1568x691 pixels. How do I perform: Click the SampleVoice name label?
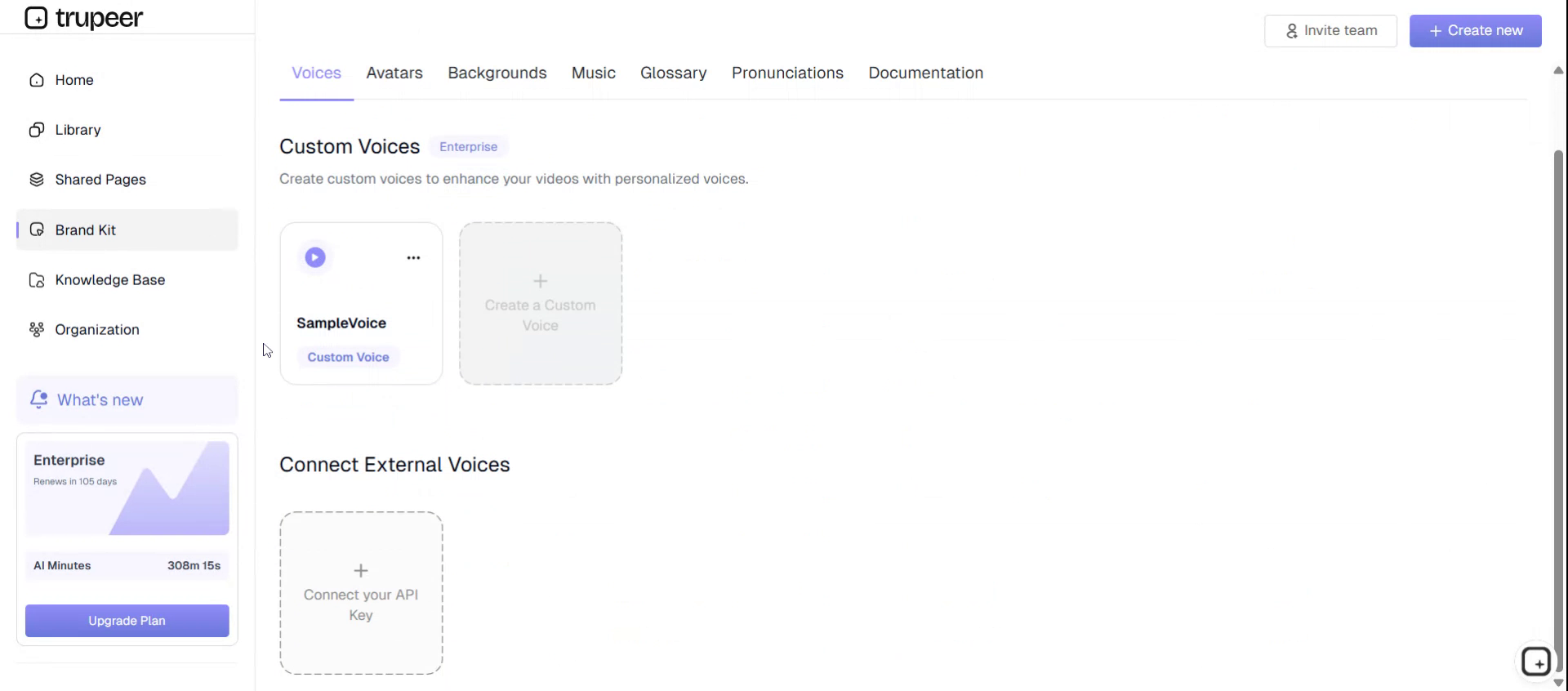pyautogui.click(x=341, y=323)
